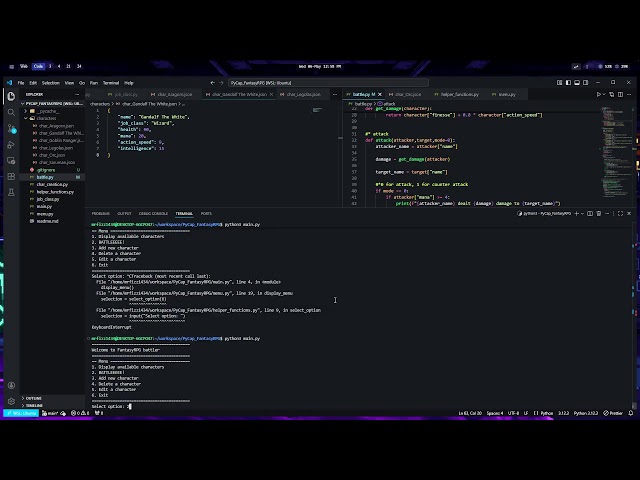
Task: Open the File menu
Action: pyautogui.click(x=21, y=83)
